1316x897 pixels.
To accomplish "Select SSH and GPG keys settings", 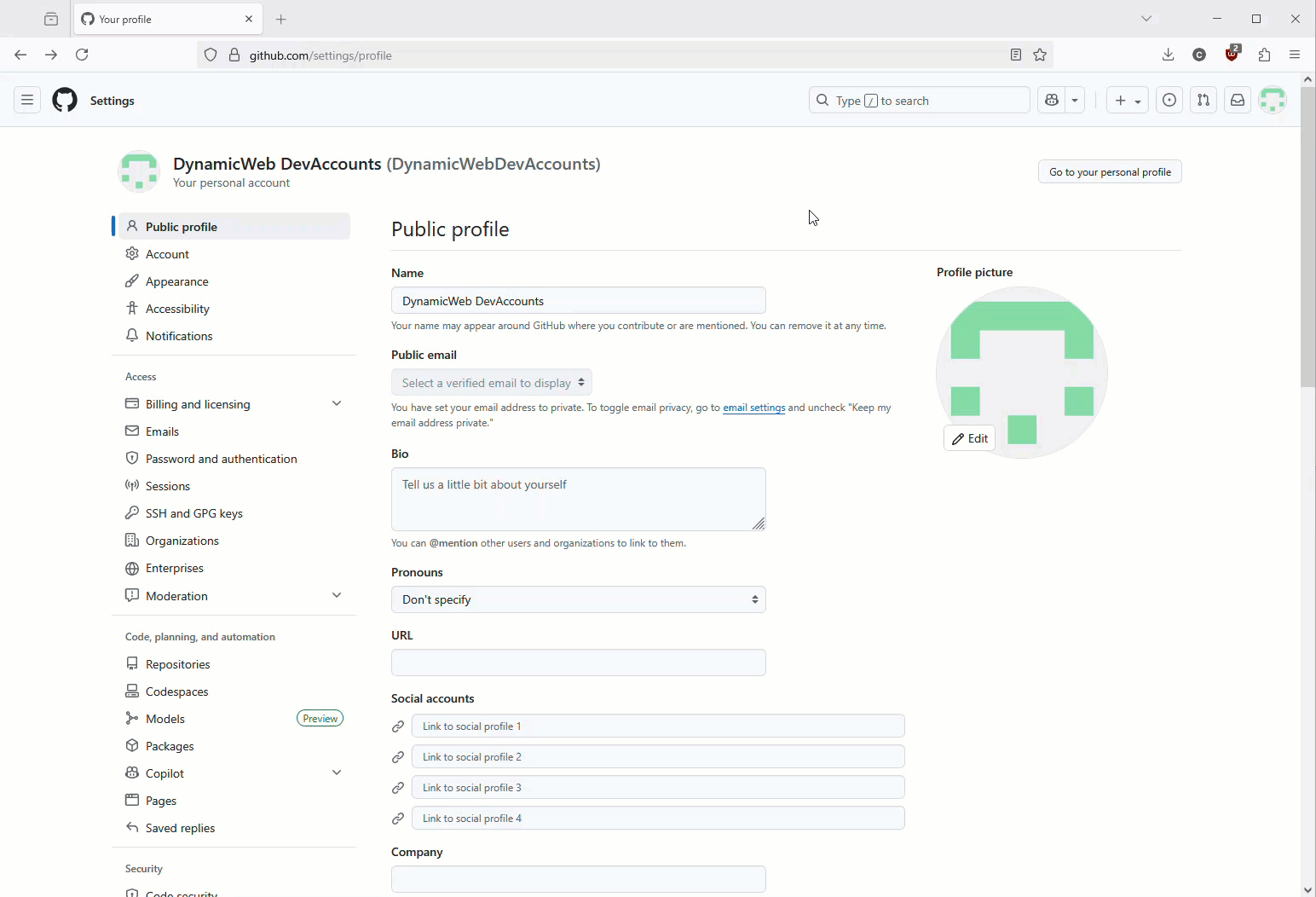I will click(193, 512).
